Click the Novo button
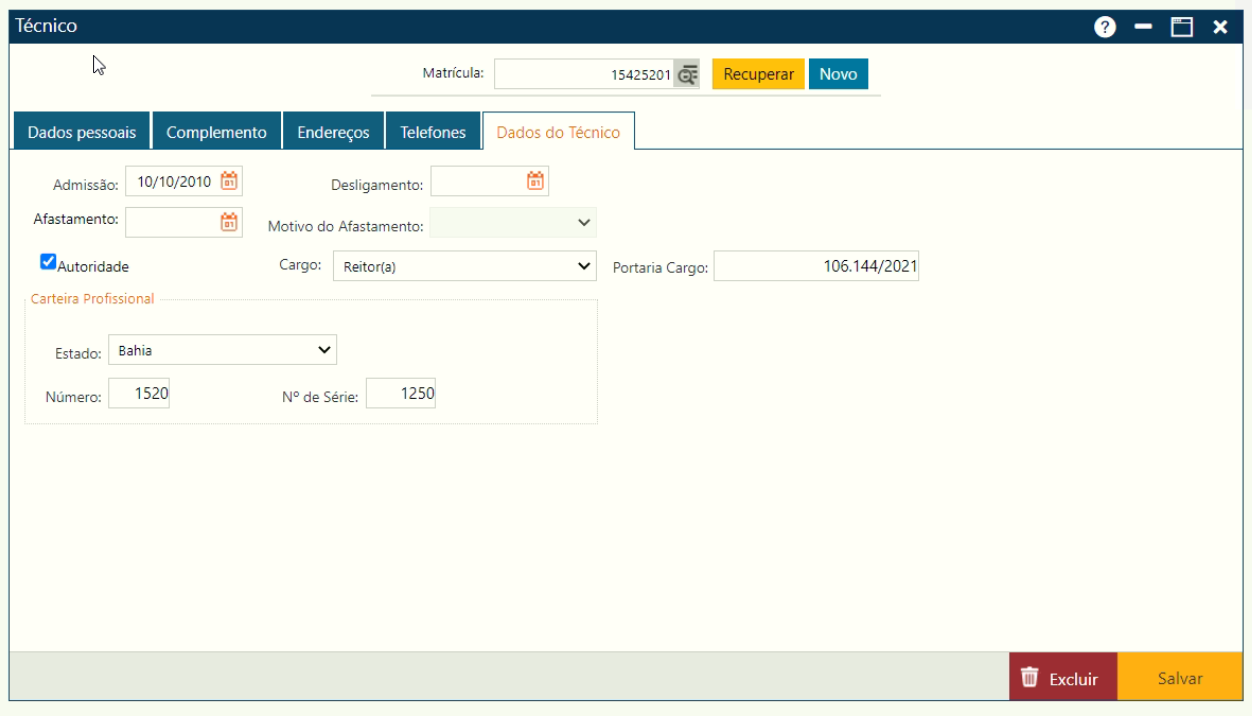The image size is (1252, 716). pyautogui.click(x=838, y=74)
